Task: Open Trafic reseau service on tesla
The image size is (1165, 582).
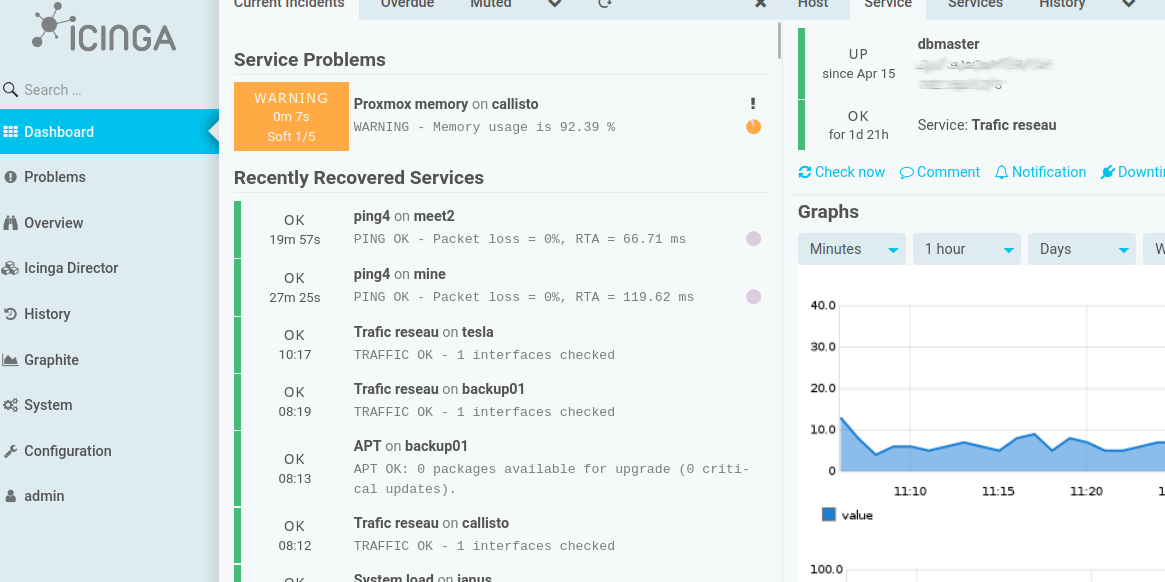Action: (396, 332)
